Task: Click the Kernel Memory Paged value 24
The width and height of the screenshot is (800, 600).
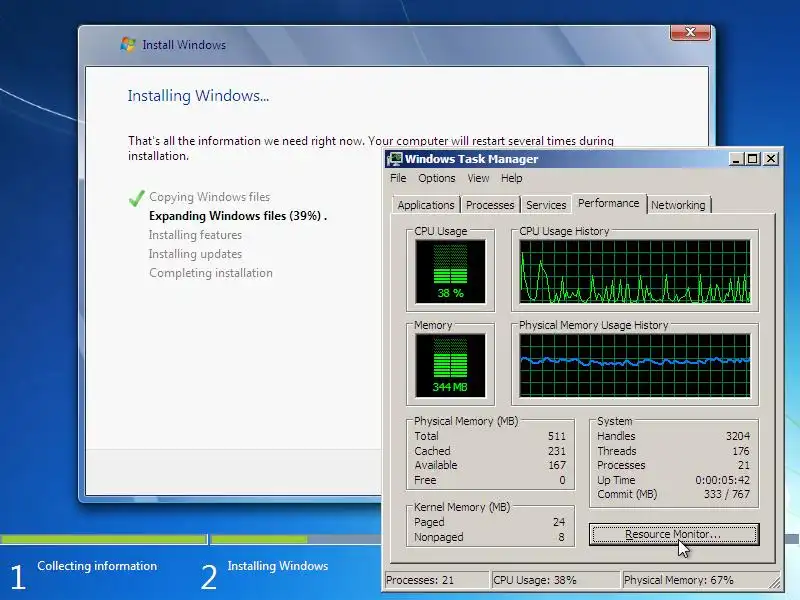Action: pyautogui.click(x=559, y=522)
